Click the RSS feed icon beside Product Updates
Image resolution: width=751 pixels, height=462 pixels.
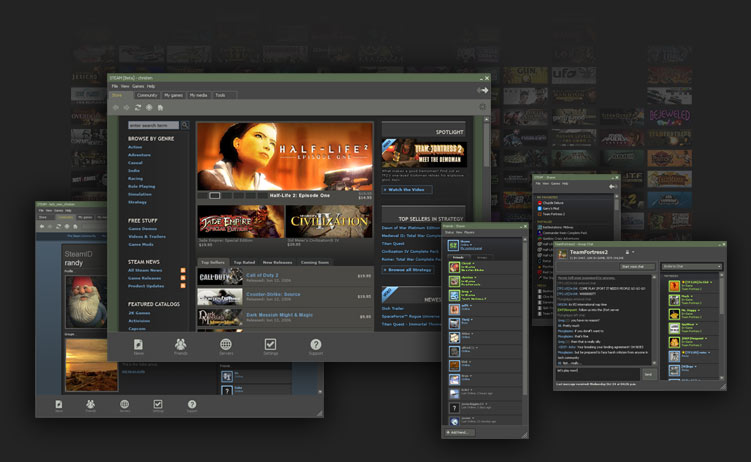click(182, 287)
